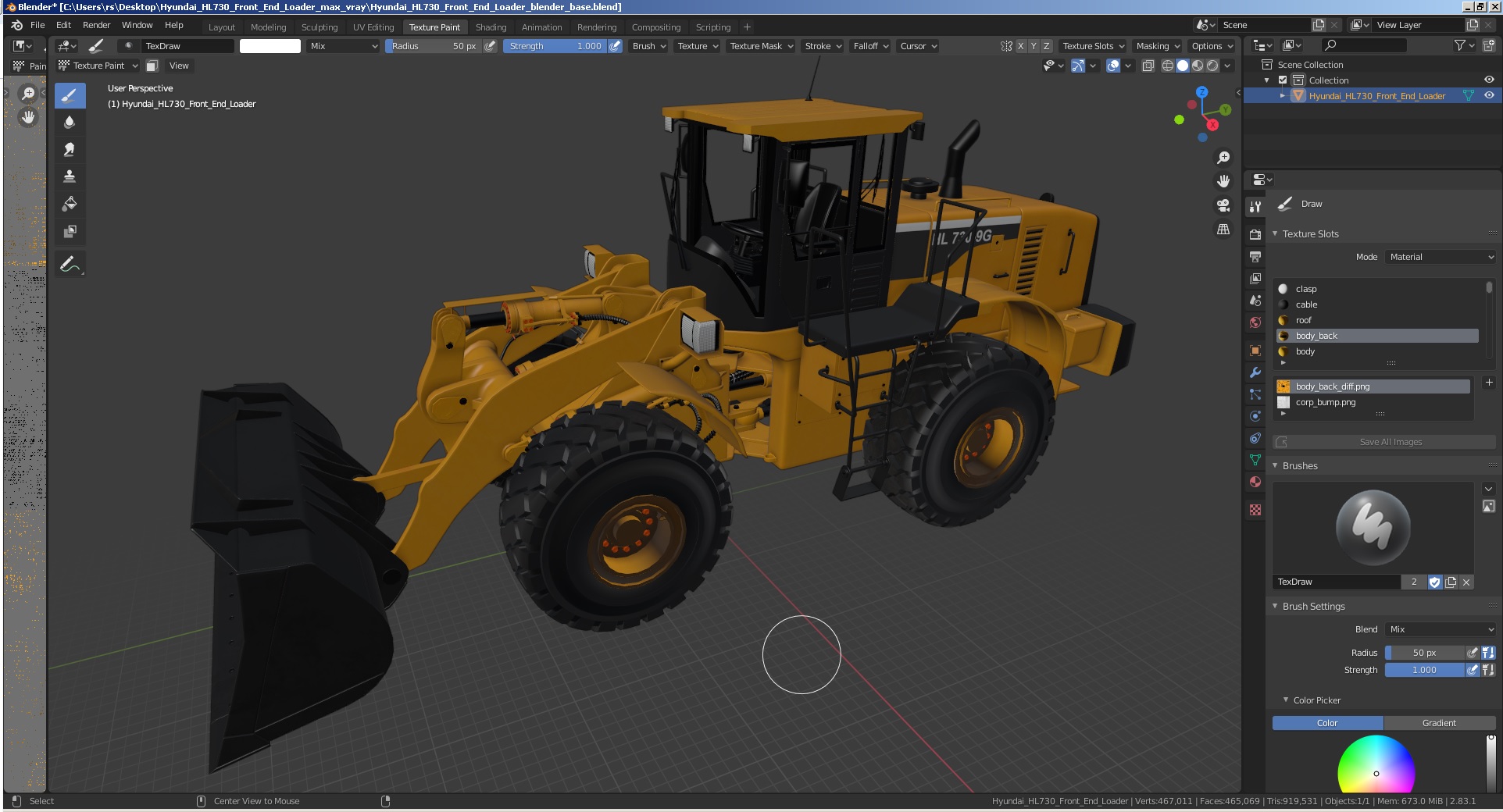Open the View menu button in viewport
1503x812 pixels.
(179, 66)
